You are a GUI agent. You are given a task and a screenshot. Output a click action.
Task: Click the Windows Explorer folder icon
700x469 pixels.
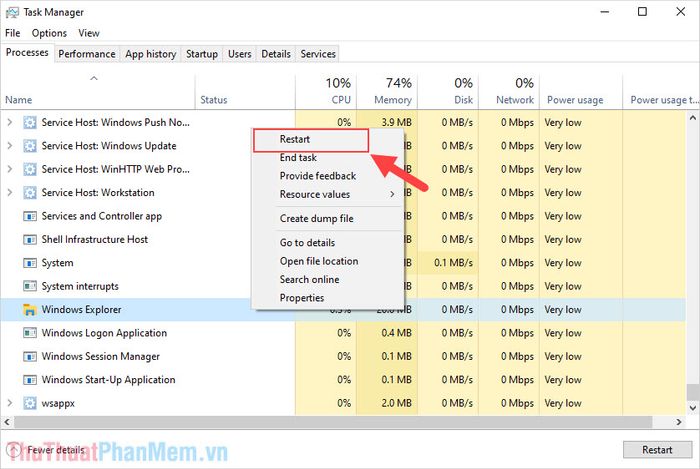30,310
